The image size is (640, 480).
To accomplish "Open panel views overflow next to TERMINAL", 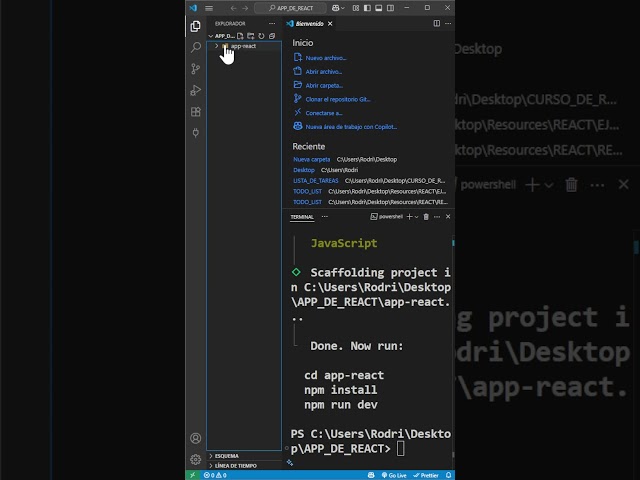I will pos(324,217).
